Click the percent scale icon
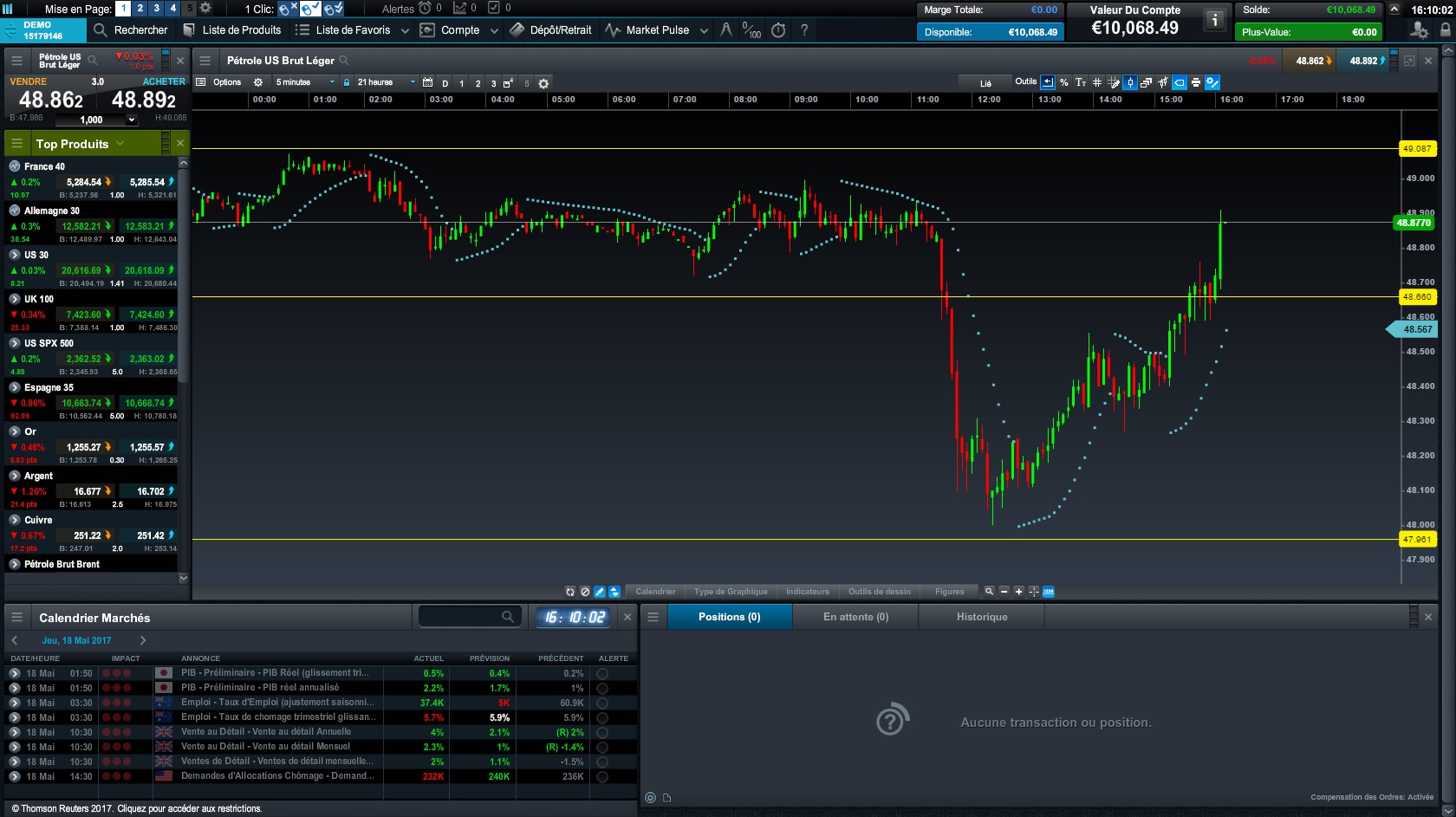Viewport: 1456px width, 817px height. [1064, 83]
